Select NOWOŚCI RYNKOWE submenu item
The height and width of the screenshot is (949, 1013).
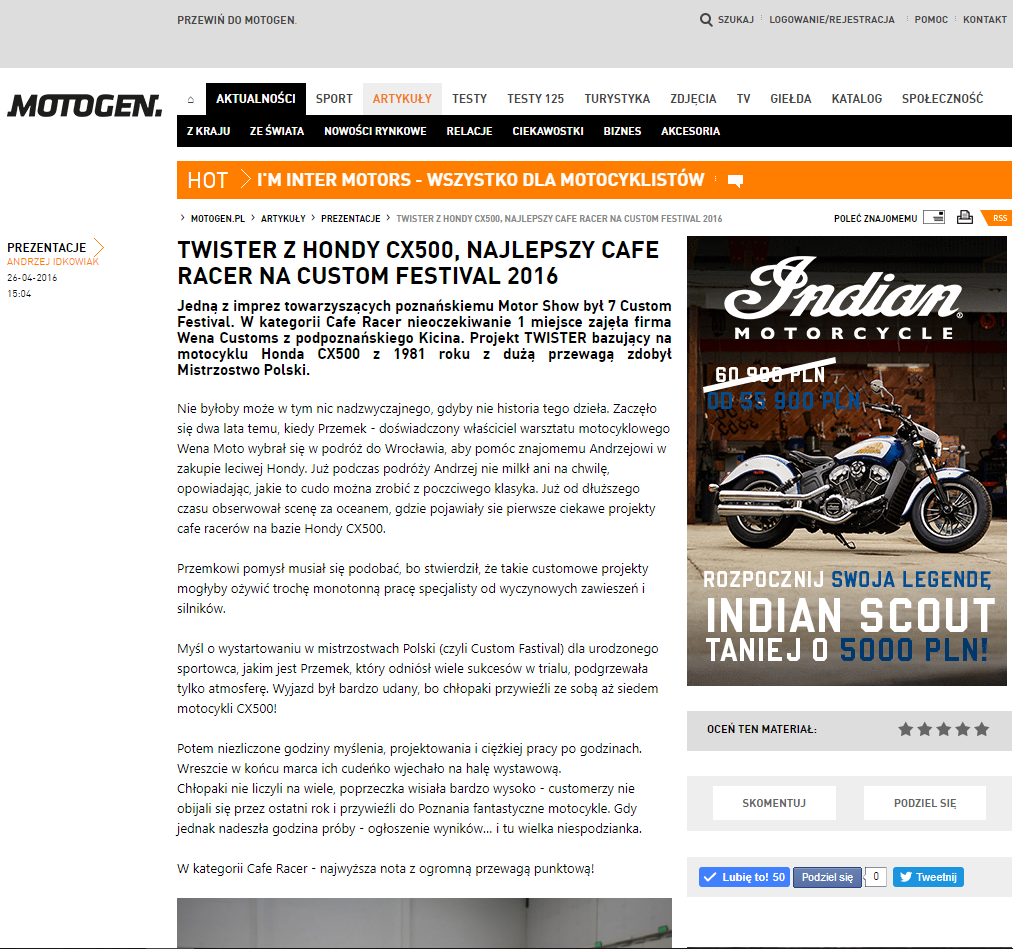pos(375,131)
